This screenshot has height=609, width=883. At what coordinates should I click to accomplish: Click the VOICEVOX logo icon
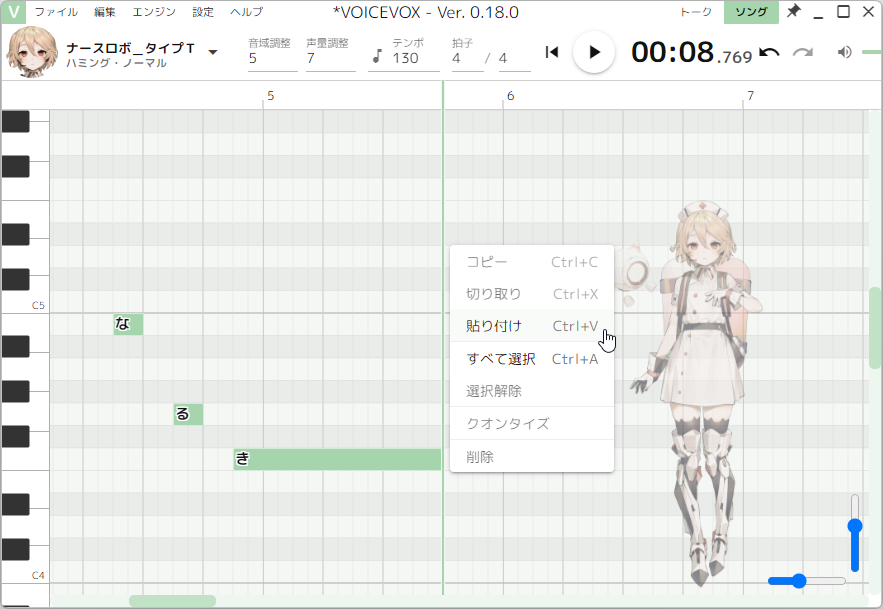pos(13,12)
